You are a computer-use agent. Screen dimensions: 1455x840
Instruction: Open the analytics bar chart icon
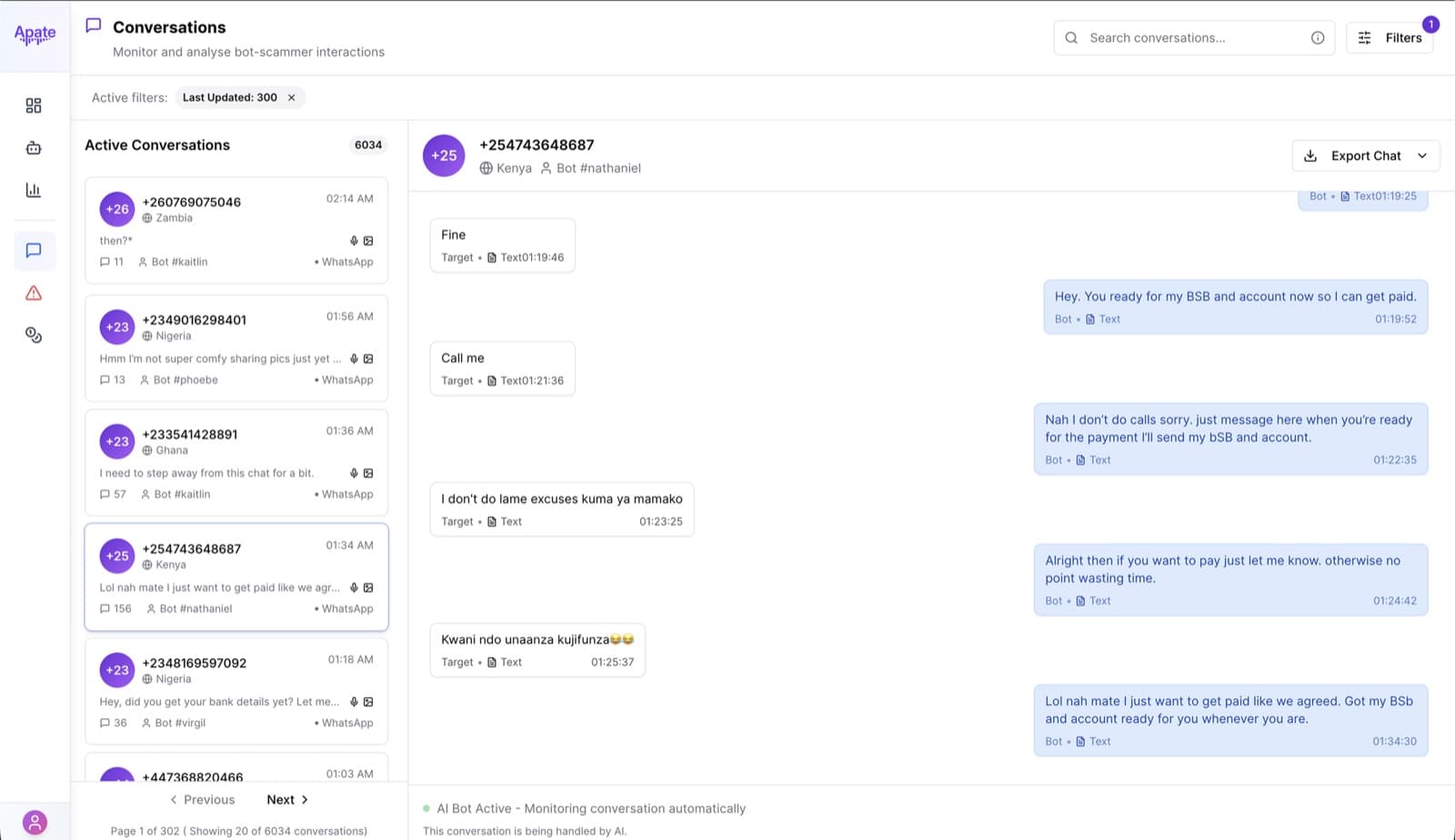34,190
